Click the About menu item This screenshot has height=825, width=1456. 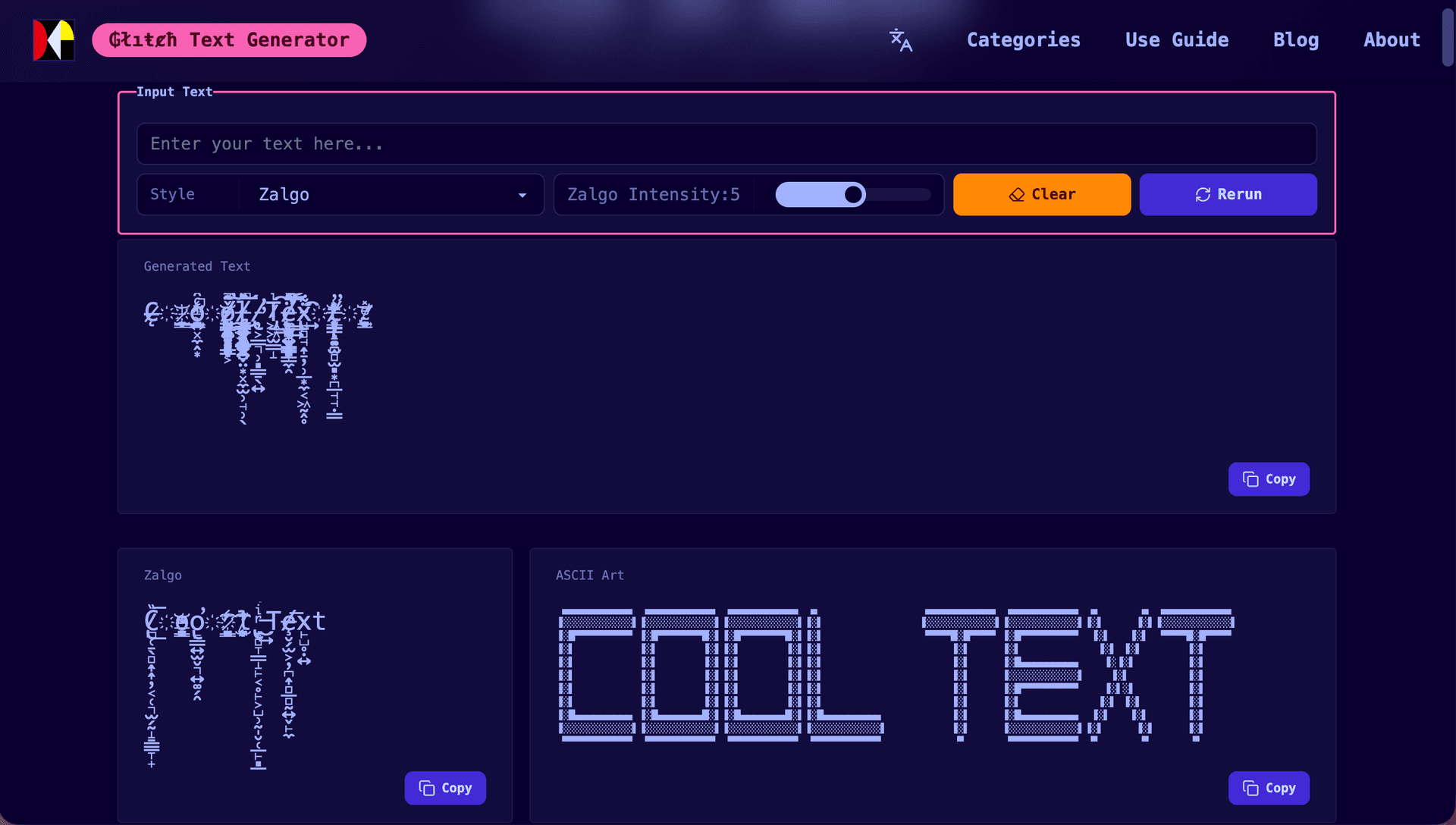(1392, 40)
